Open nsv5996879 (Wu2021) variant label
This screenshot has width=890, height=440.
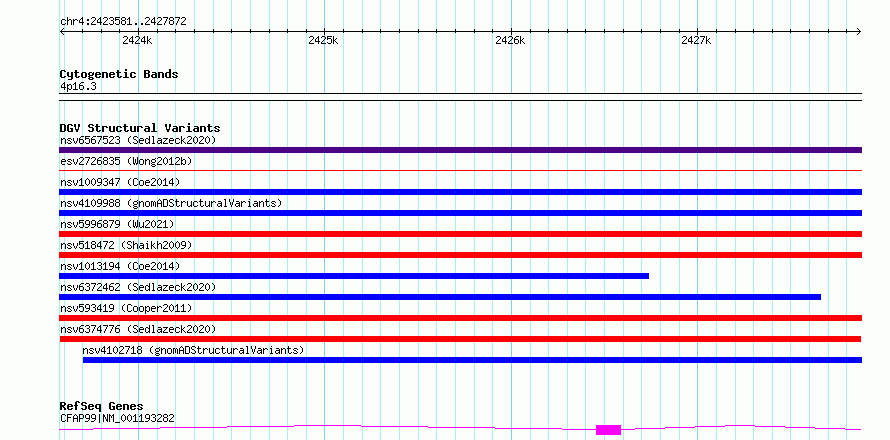(117, 224)
